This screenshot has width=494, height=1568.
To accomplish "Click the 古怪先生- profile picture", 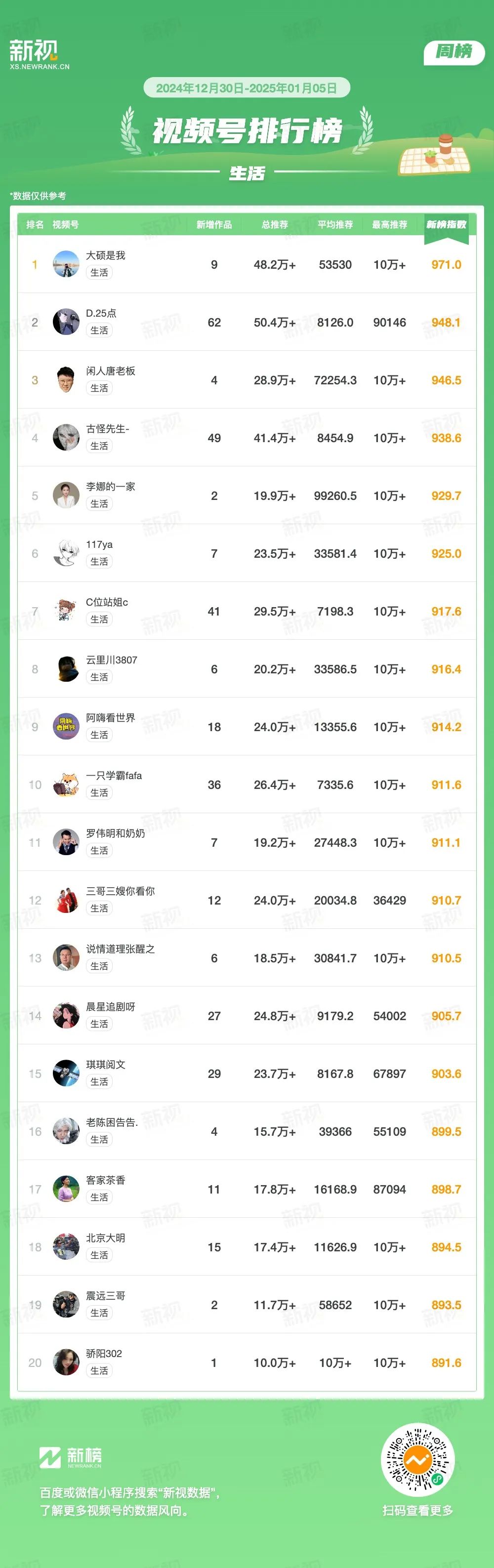I will click(66, 438).
